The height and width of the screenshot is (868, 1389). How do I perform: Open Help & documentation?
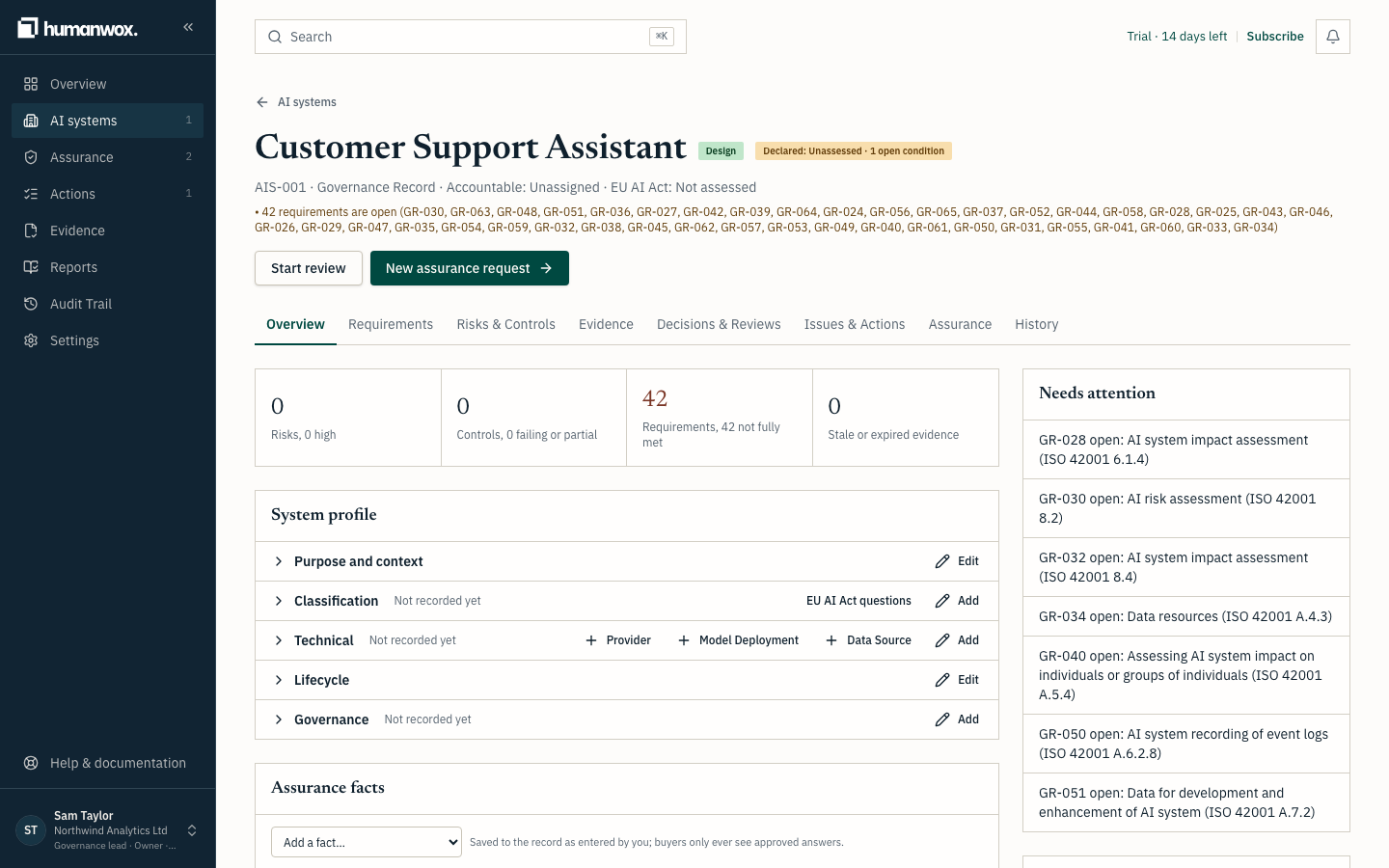click(x=108, y=763)
